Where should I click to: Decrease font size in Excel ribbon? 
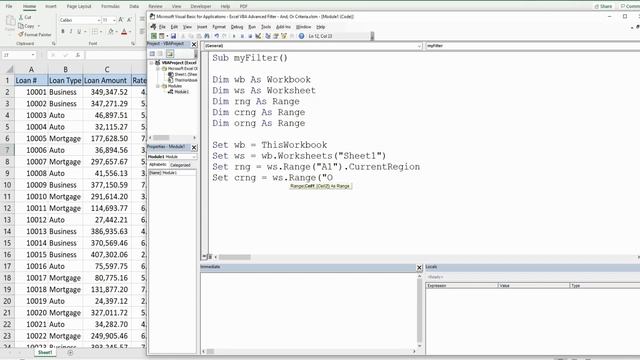coord(129,20)
